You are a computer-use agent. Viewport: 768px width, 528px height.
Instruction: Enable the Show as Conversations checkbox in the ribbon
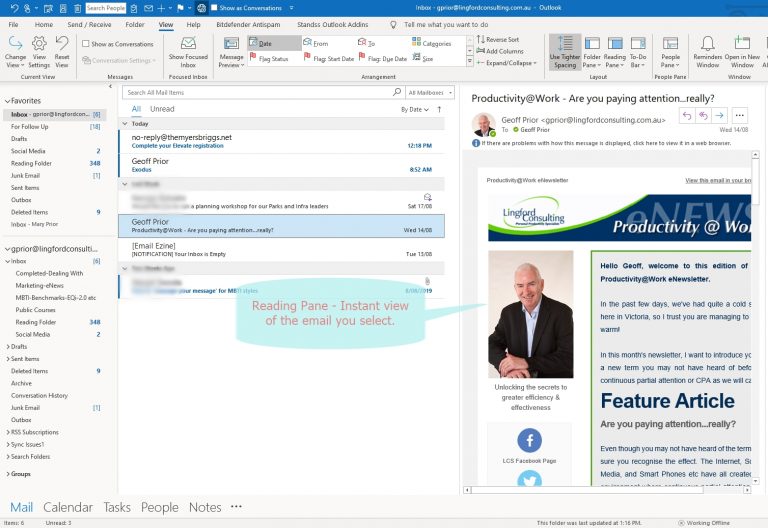(86, 44)
